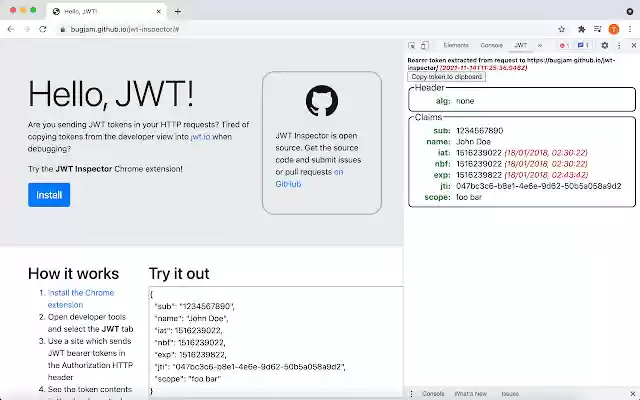
Task: Click Copy token to clipboard button
Action: pos(447,77)
